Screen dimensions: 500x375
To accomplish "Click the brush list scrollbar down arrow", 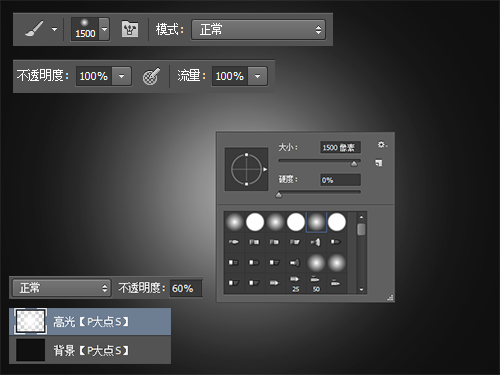I will (x=361, y=289).
